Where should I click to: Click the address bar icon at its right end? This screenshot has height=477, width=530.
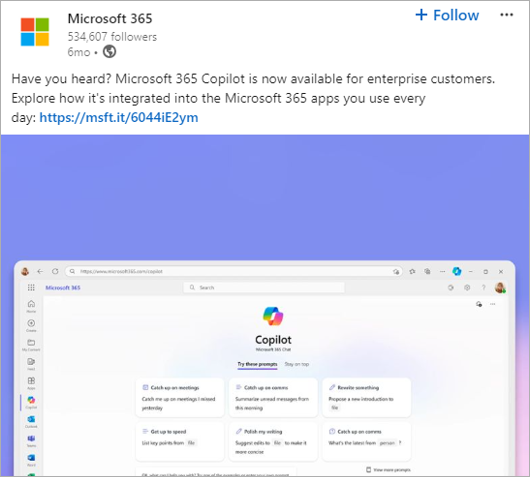396,271
